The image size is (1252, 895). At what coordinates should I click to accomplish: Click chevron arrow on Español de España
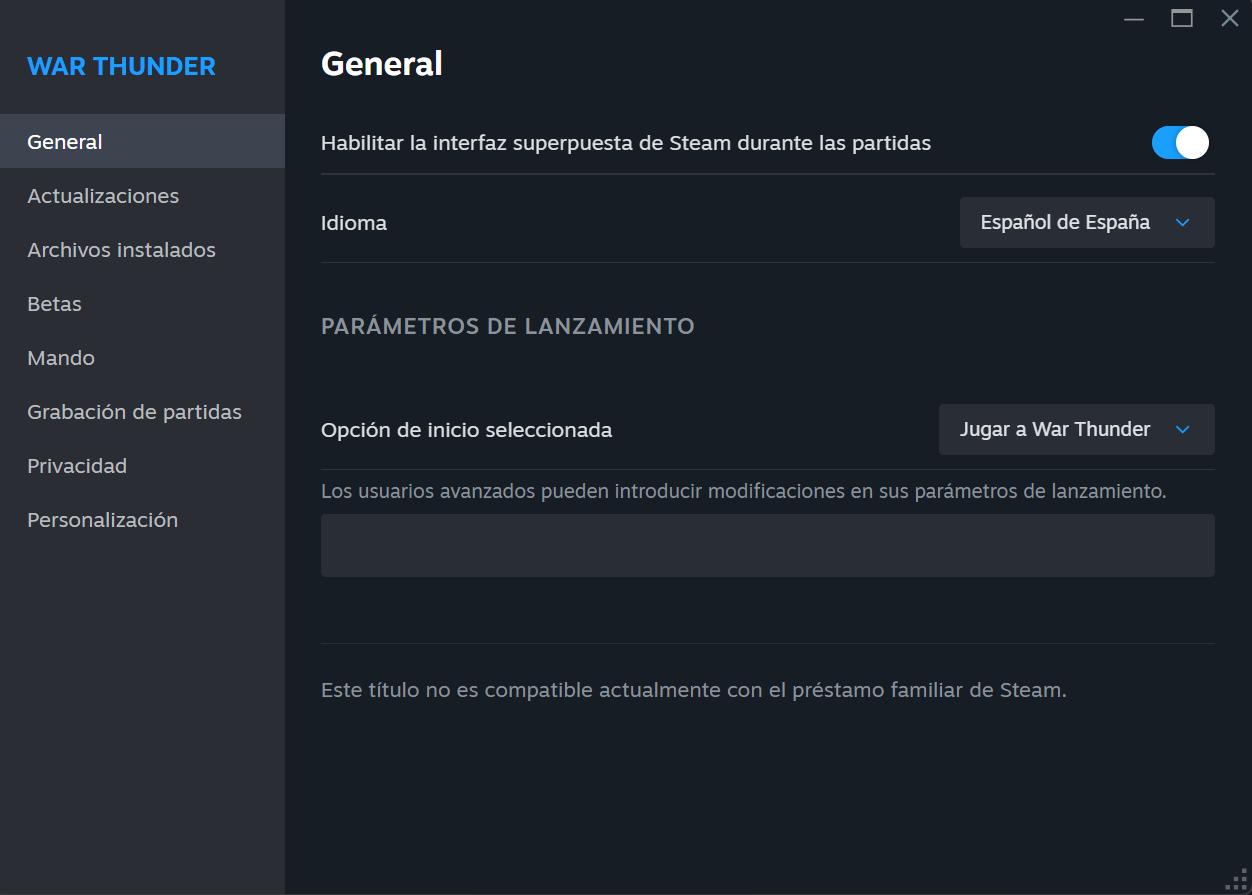[x=1183, y=222]
